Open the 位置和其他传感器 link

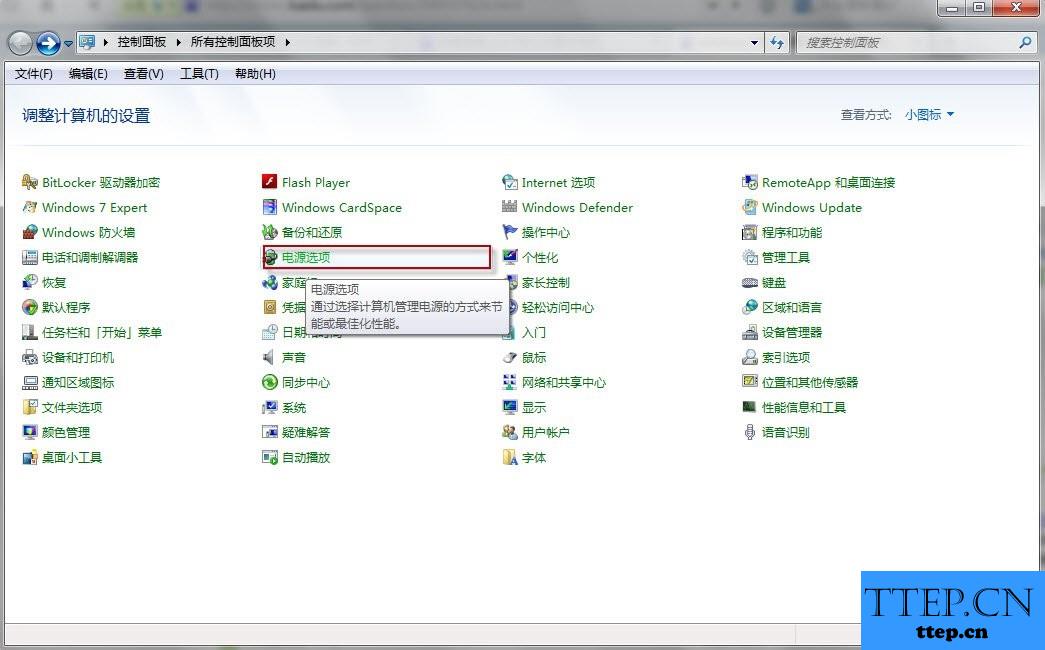810,382
